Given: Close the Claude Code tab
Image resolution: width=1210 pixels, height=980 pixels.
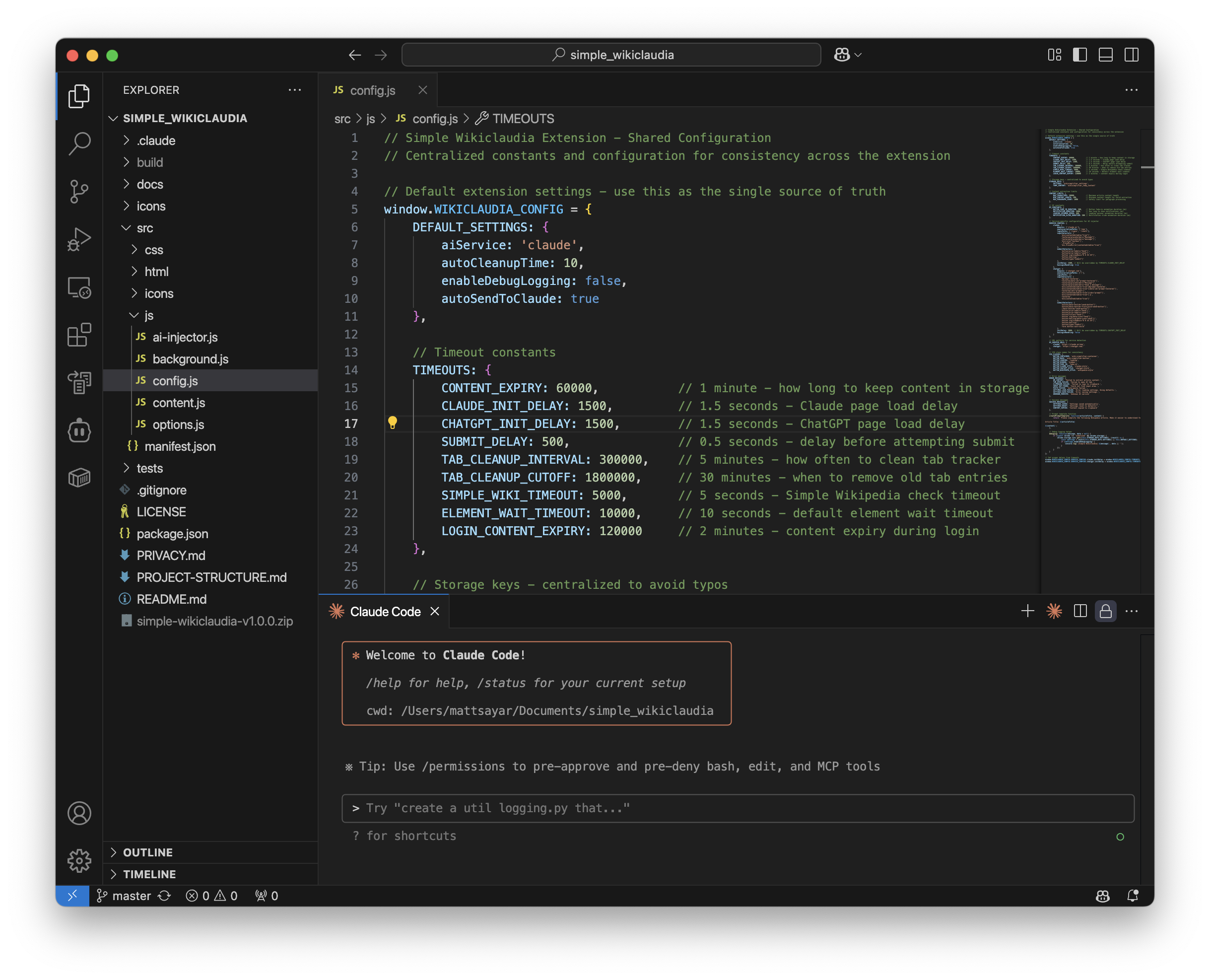Looking at the screenshot, I should pos(435,611).
